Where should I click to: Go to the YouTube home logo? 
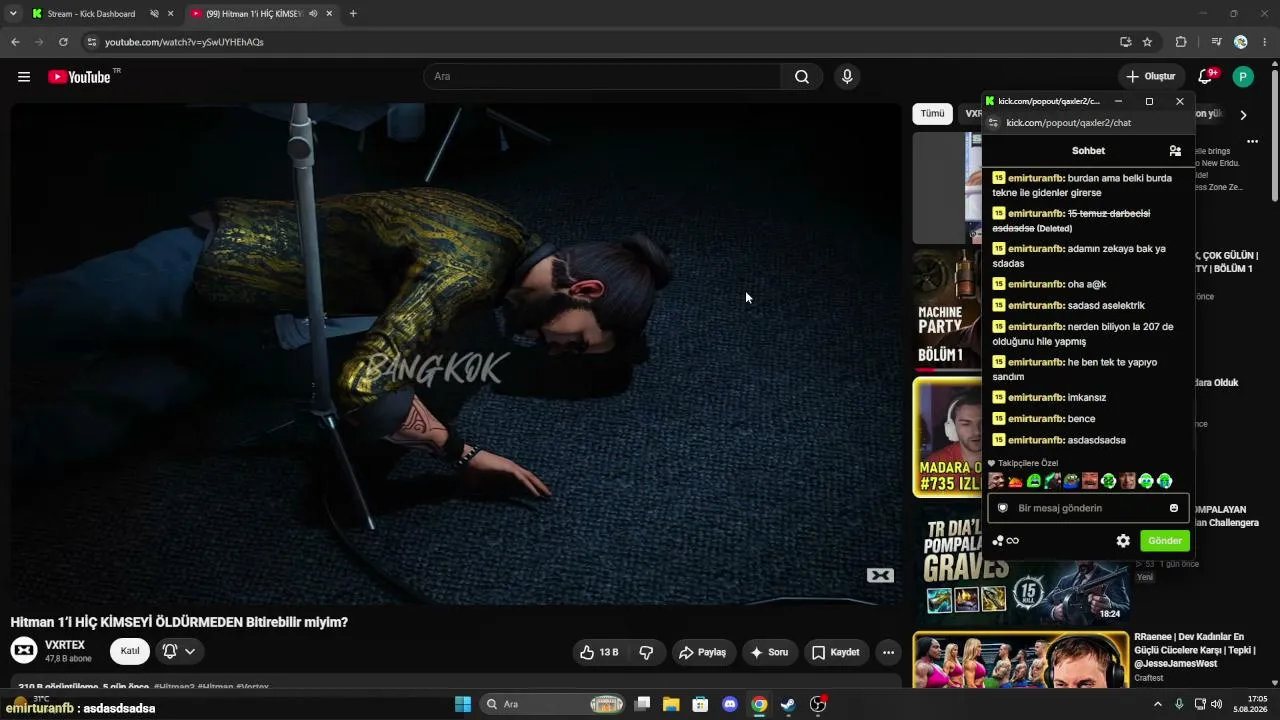pyautogui.click(x=79, y=77)
